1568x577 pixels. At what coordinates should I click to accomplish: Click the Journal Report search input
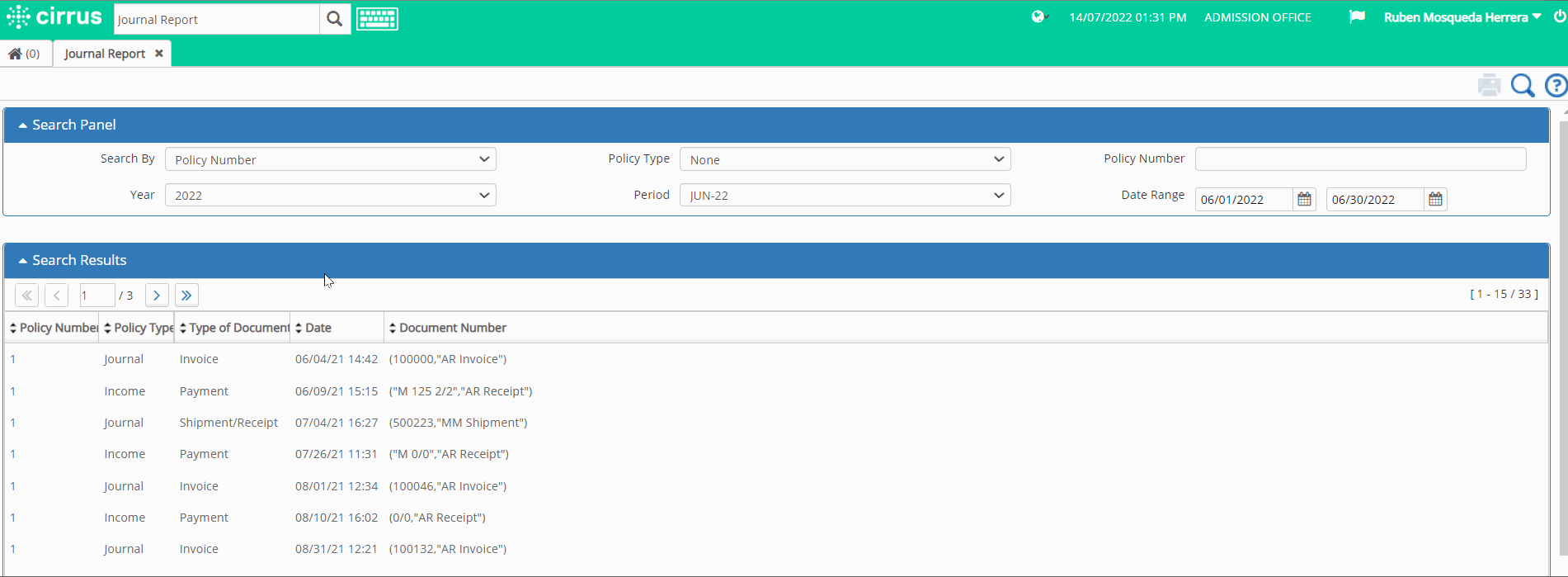point(217,19)
